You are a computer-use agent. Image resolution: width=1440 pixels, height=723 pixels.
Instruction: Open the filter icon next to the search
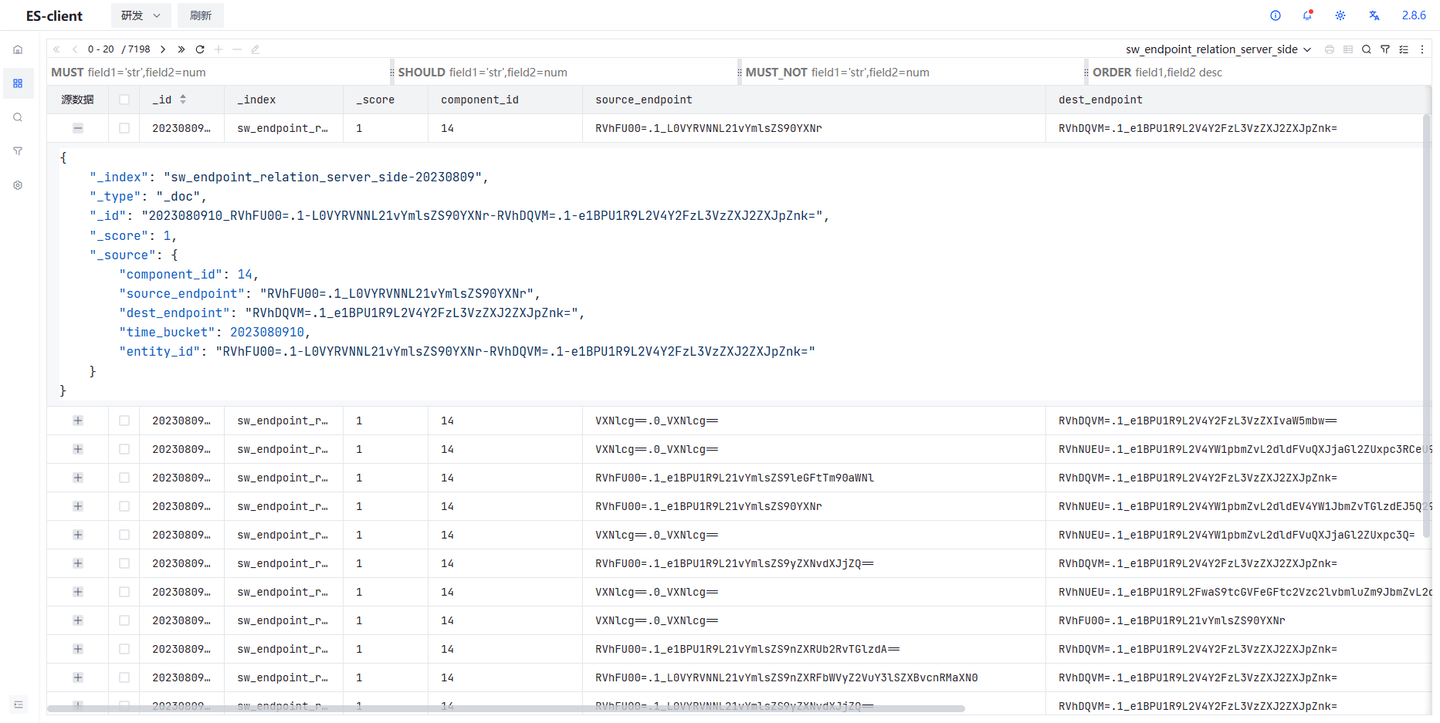click(1385, 49)
